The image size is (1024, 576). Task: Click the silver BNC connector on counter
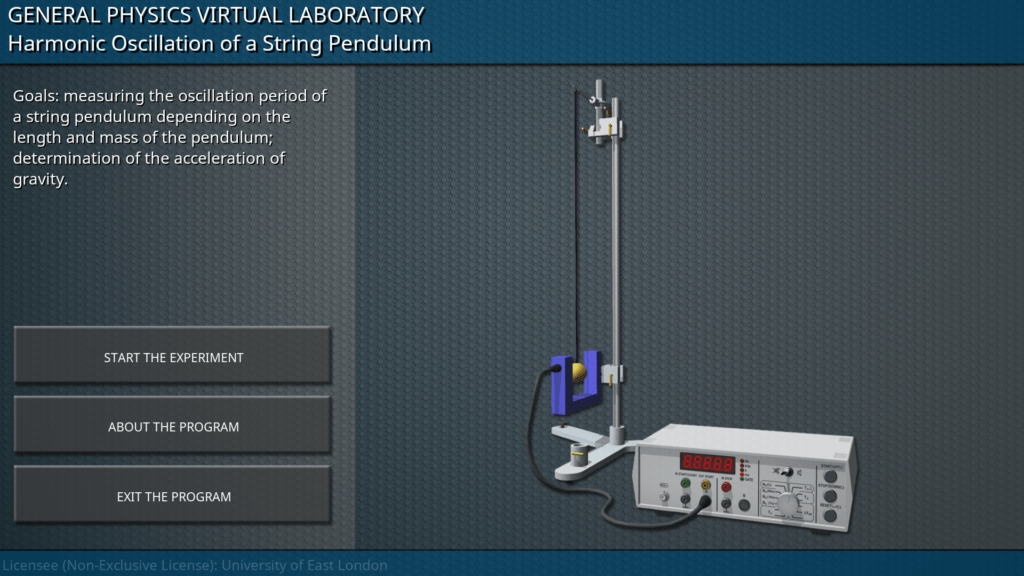click(x=662, y=495)
